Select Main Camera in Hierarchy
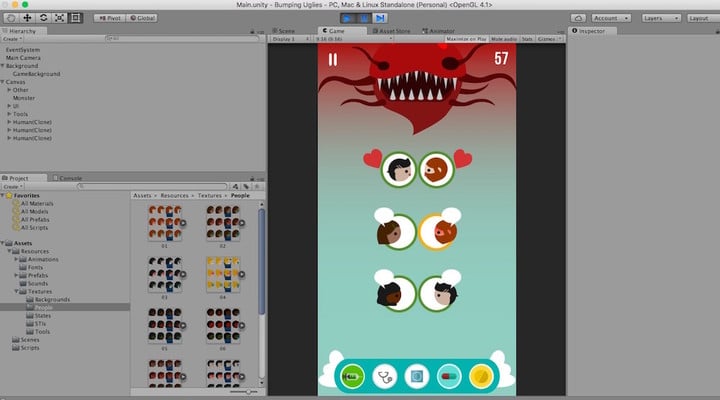The width and height of the screenshot is (720, 400). [23, 58]
